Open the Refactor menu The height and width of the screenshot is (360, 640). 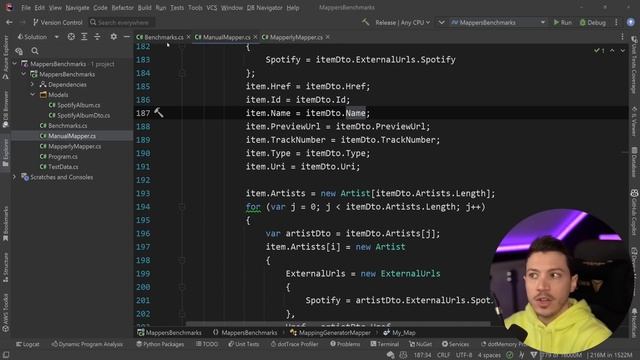coord(122,8)
